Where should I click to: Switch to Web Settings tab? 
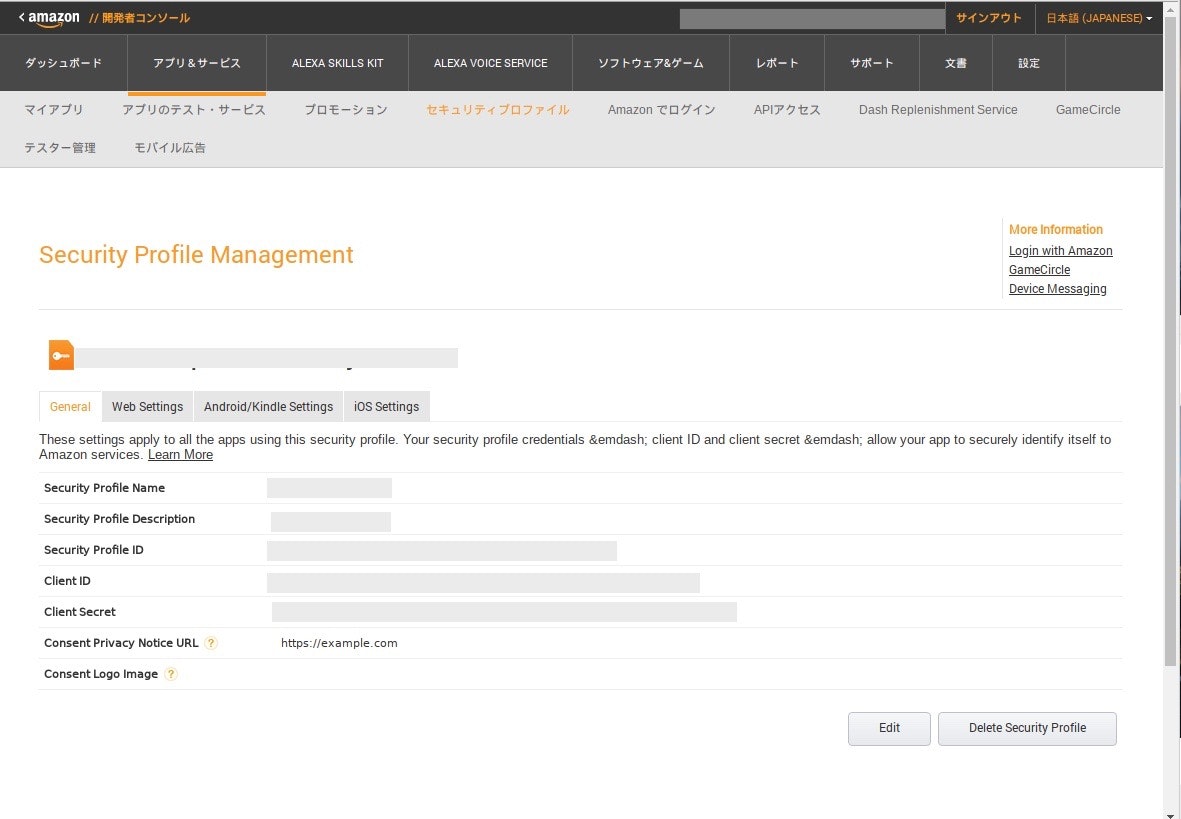click(148, 407)
